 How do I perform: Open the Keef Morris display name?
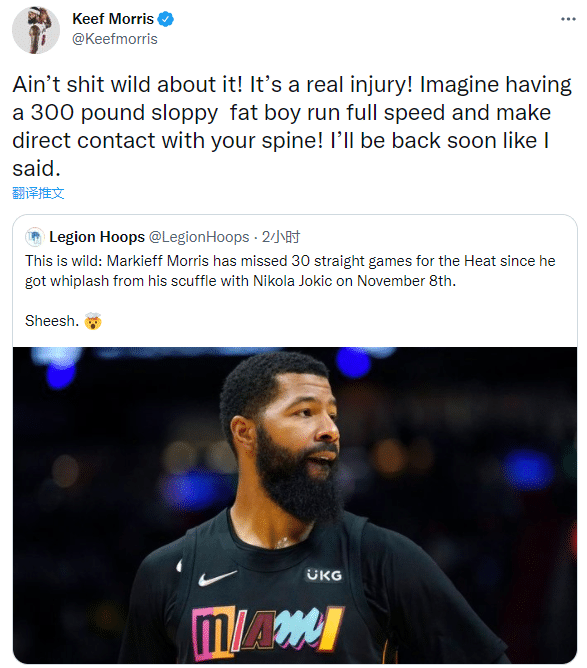(113, 19)
